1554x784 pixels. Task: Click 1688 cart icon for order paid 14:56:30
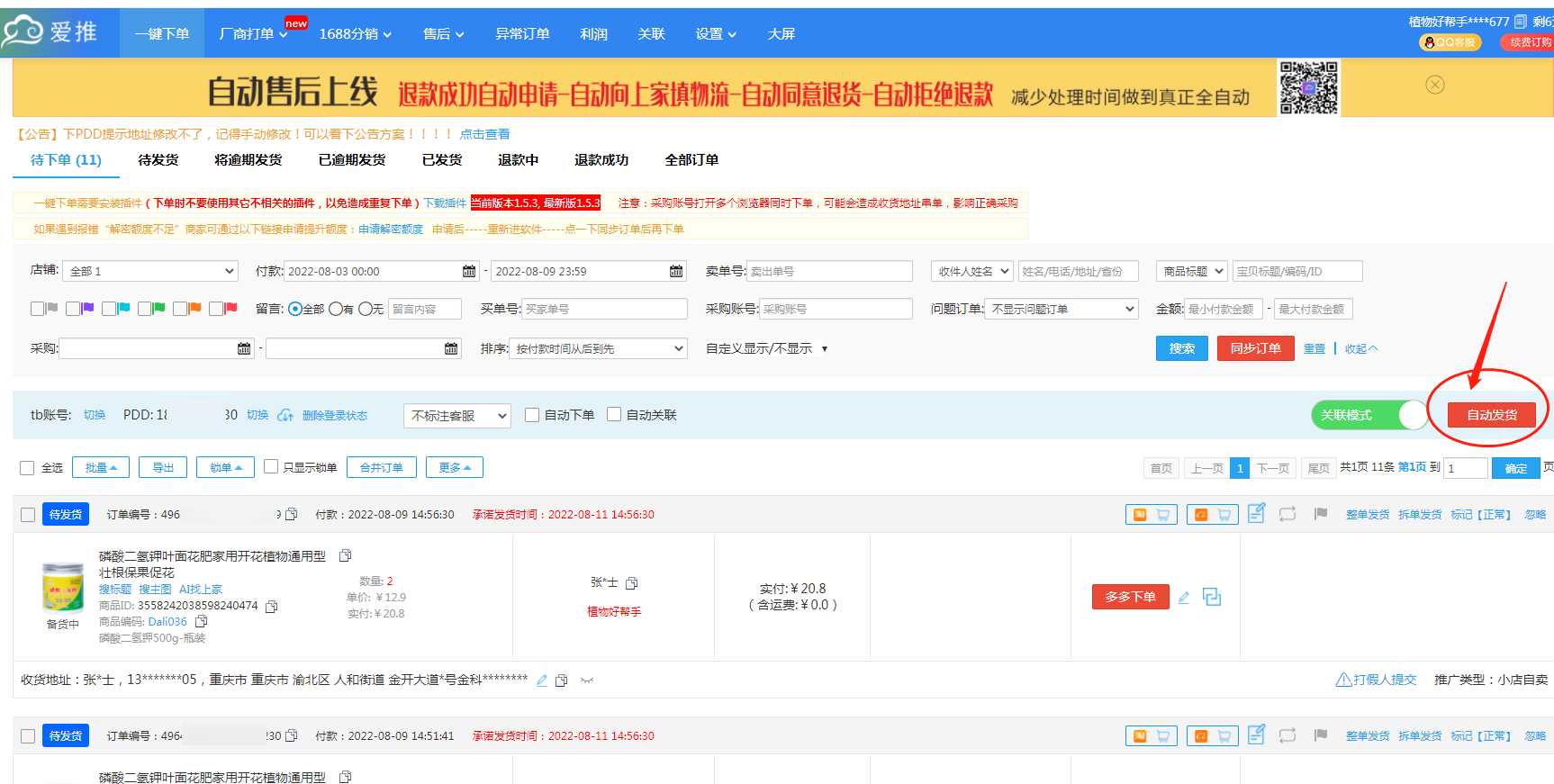1213,515
